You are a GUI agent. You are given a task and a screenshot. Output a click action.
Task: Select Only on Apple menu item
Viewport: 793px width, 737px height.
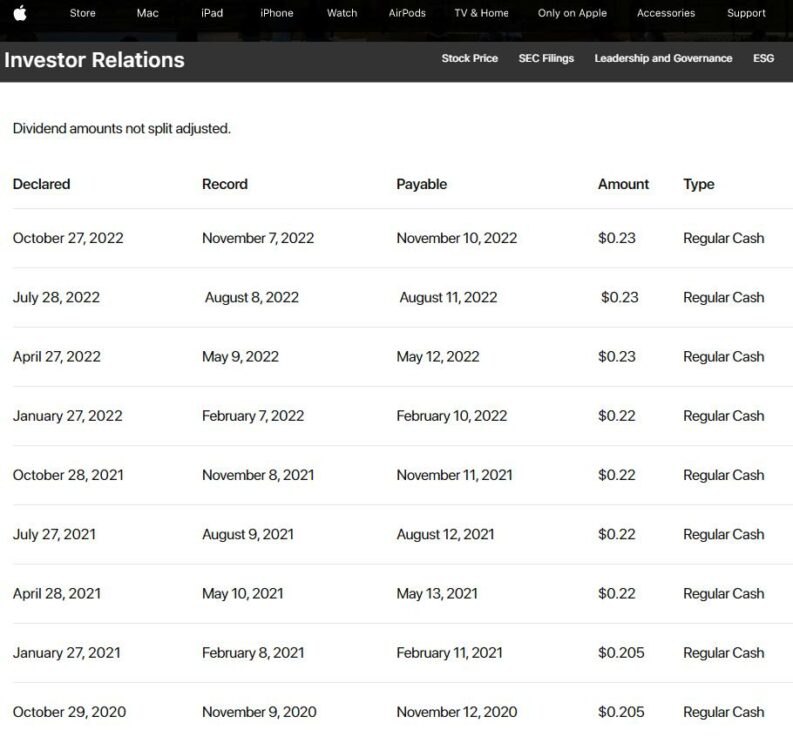(x=572, y=13)
